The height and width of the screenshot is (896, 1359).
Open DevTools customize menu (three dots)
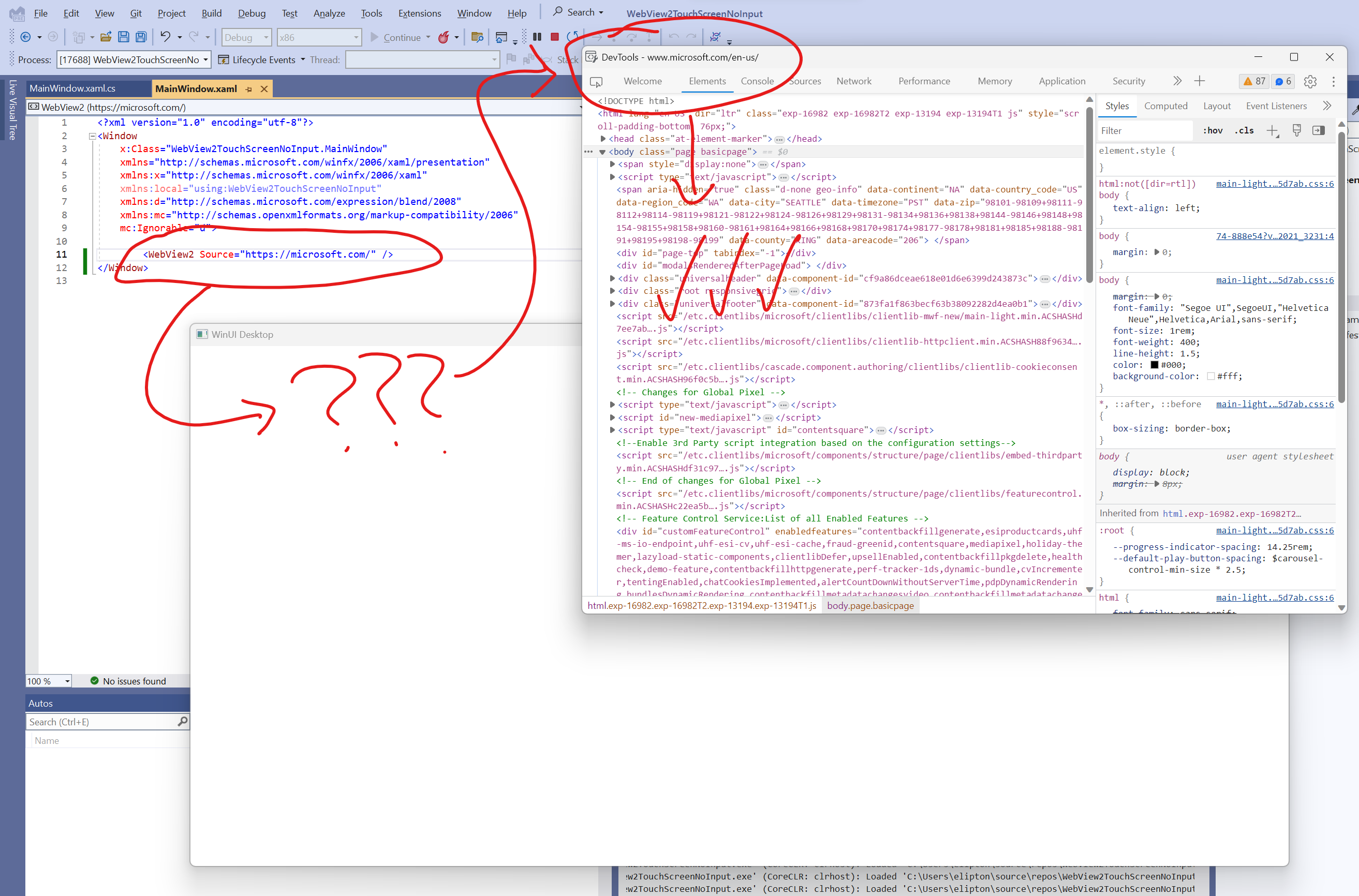click(x=1334, y=82)
